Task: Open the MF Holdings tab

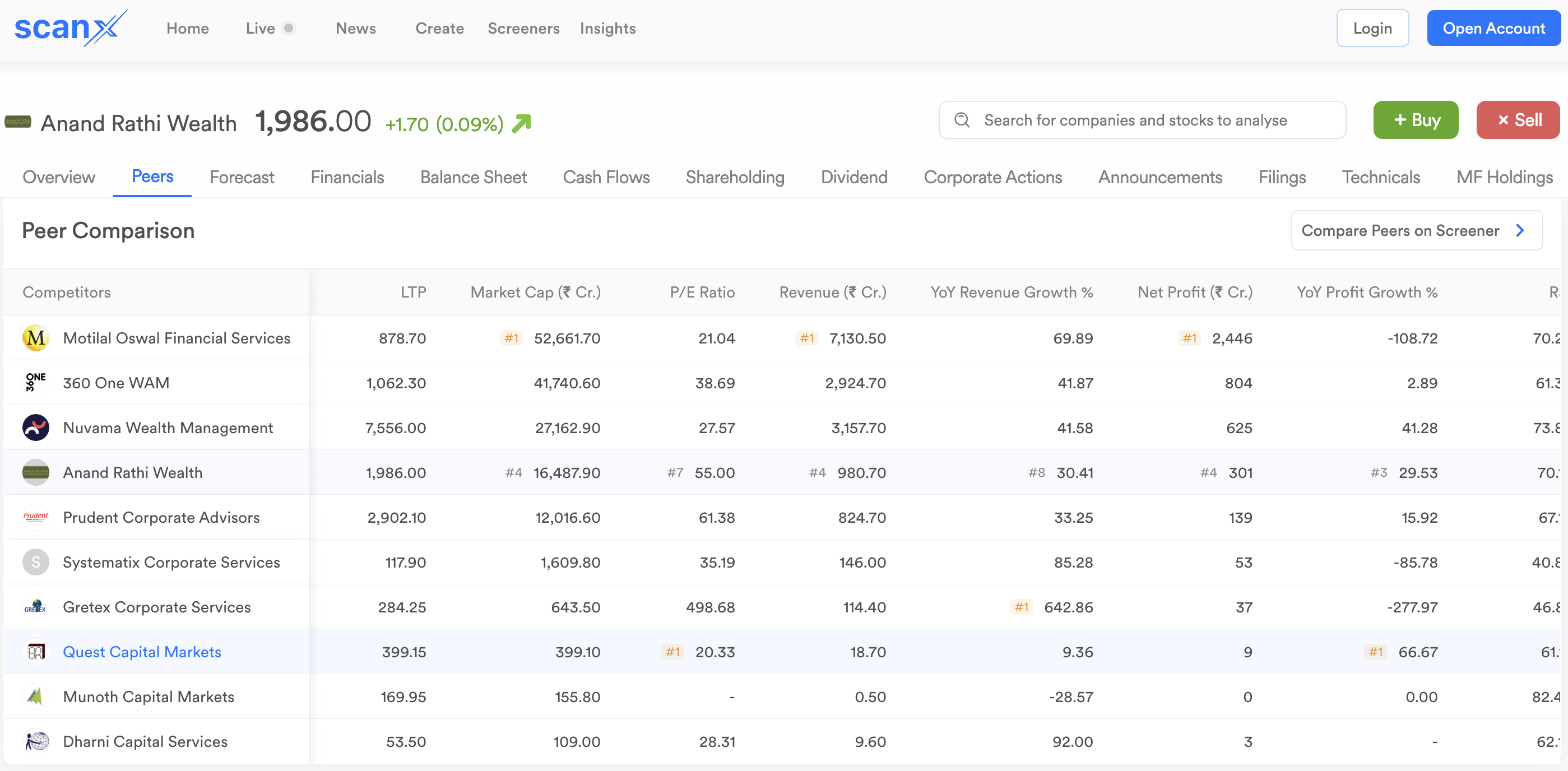Action: pyautogui.click(x=1504, y=177)
